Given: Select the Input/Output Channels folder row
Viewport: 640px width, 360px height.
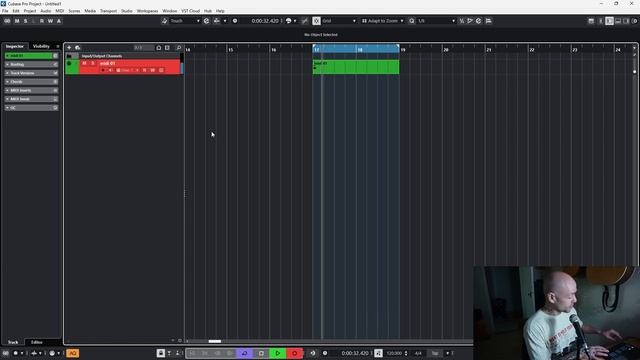Looking at the screenshot, I should pyautogui.click(x=122, y=56).
